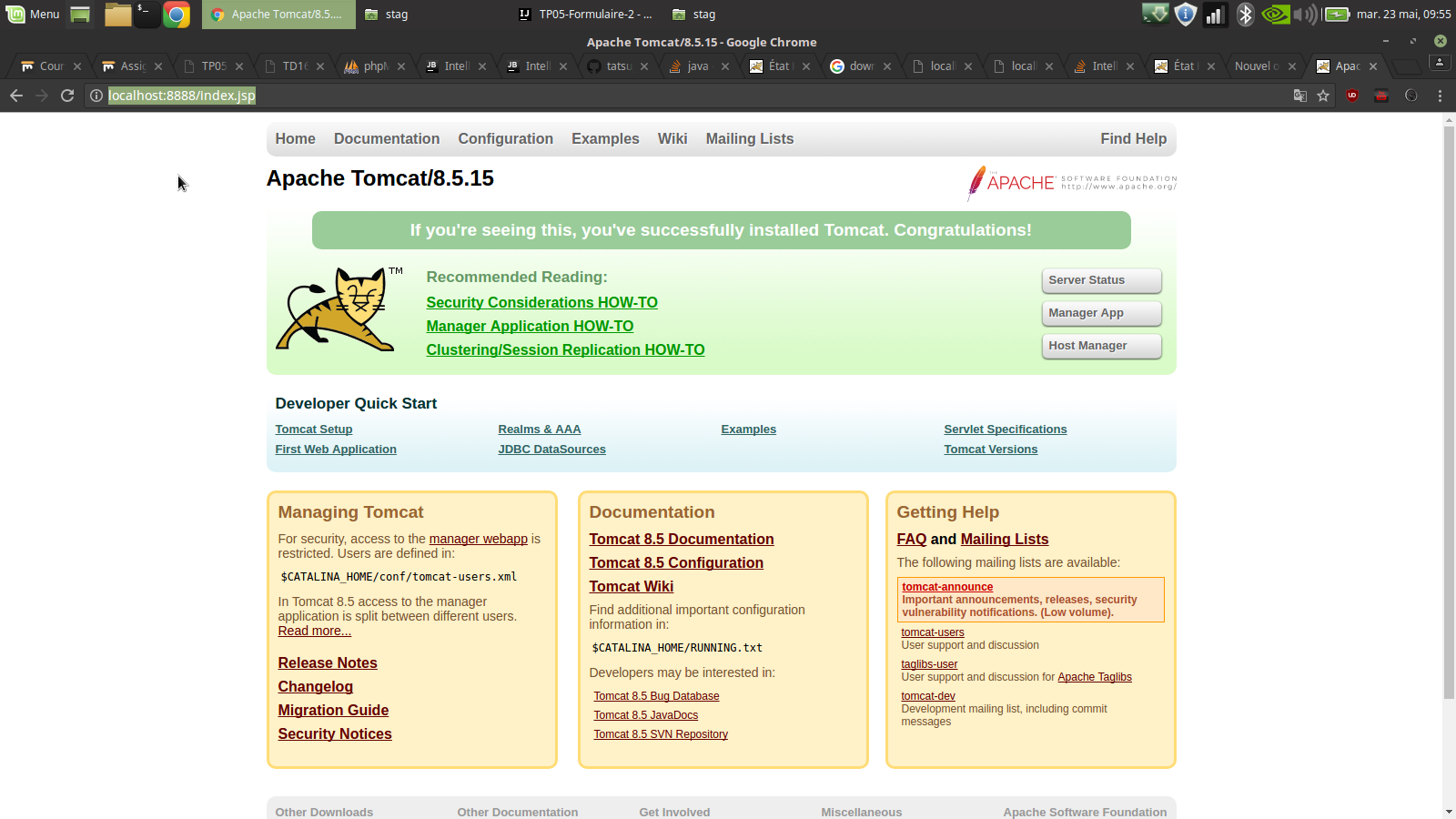Click the red YouTube extension icon
This screenshot has height=819, width=1456.
click(x=1381, y=96)
